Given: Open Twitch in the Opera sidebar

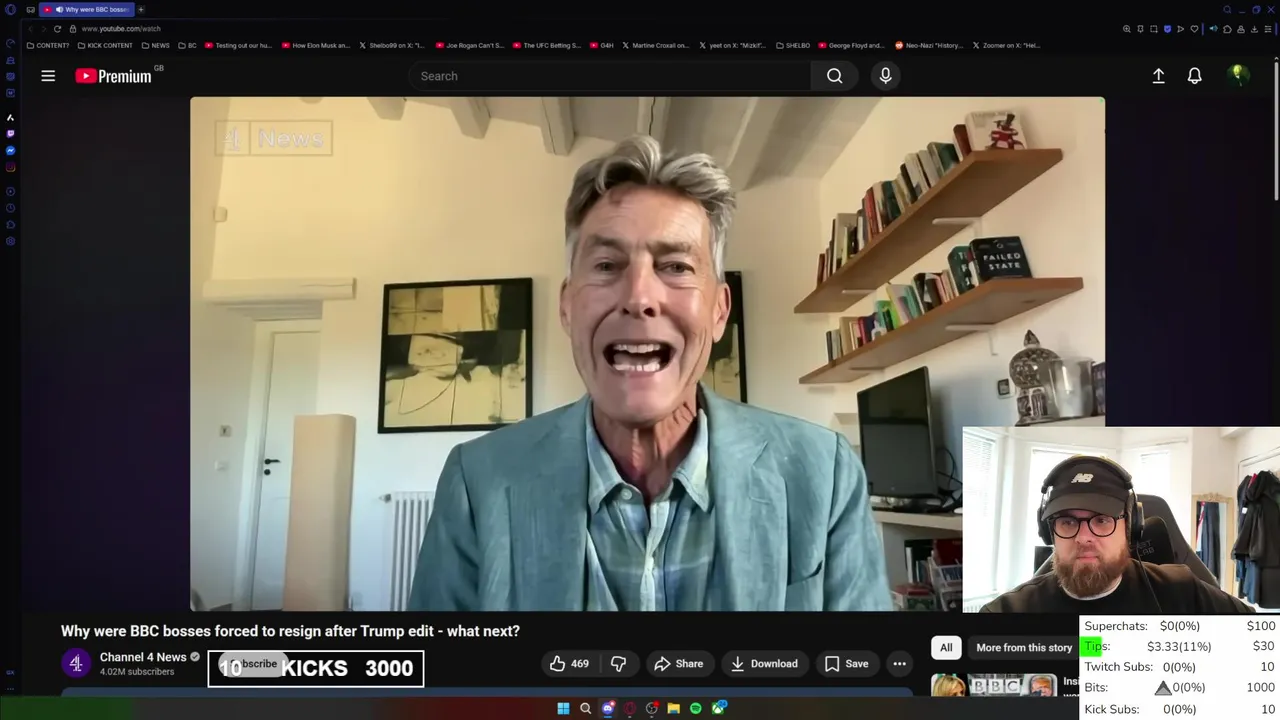Looking at the screenshot, I should [10, 133].
